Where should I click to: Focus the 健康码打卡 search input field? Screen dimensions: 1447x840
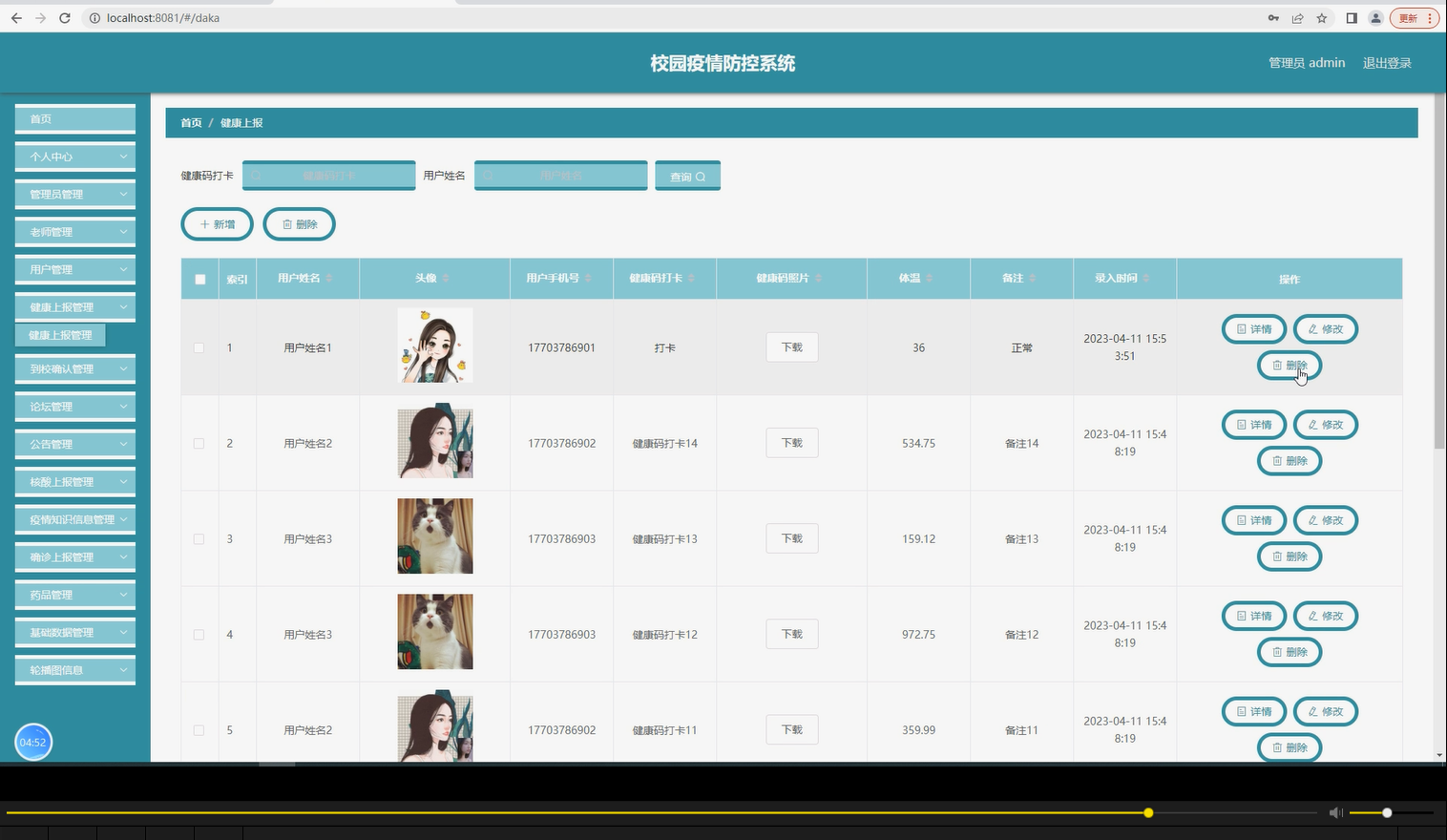pos(328,176)
